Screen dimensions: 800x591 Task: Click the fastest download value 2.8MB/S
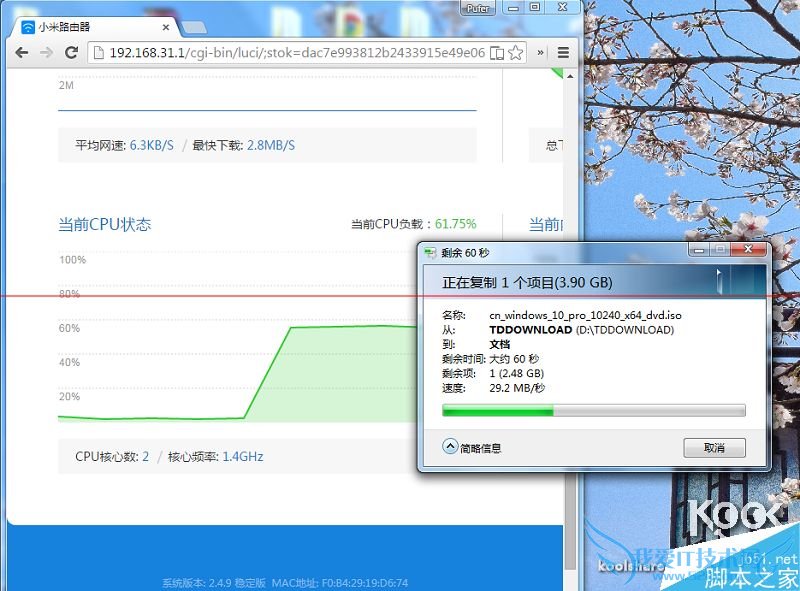[271, 145]
